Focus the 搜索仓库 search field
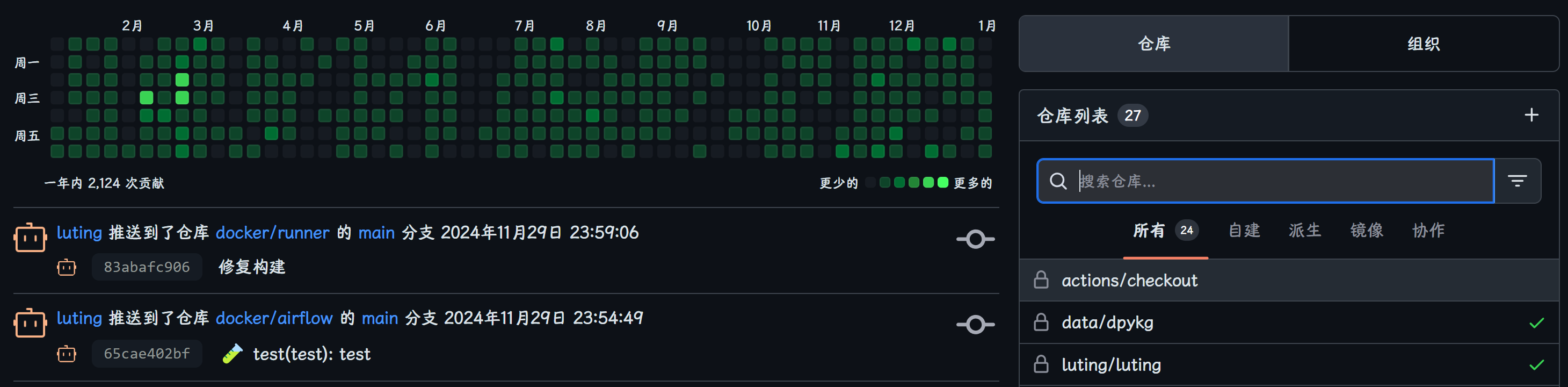The height and width of the screenshot is (387, 1568). (1278, 181)
